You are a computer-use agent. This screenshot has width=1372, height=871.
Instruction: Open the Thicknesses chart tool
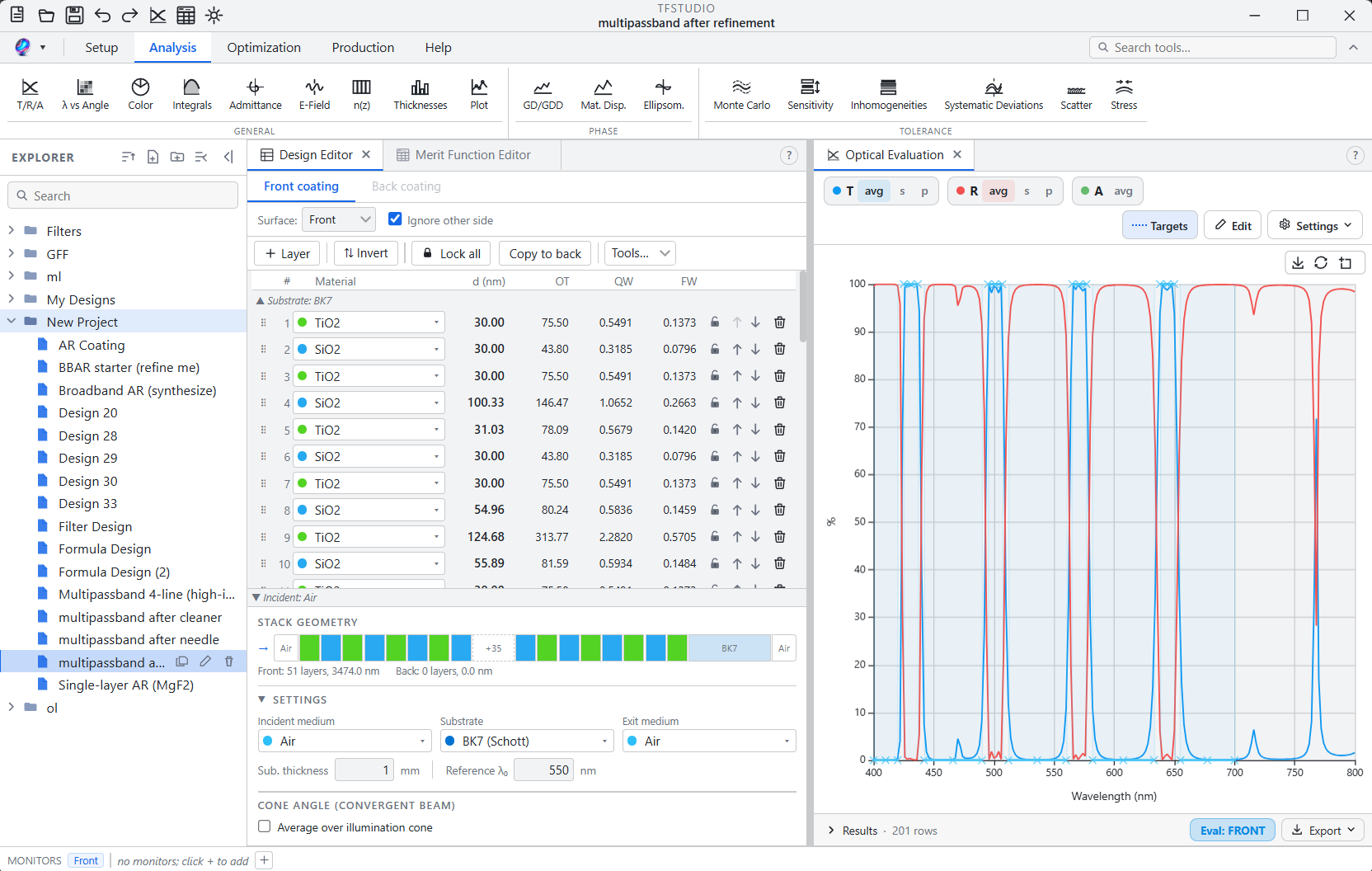[x=420, y=94]
